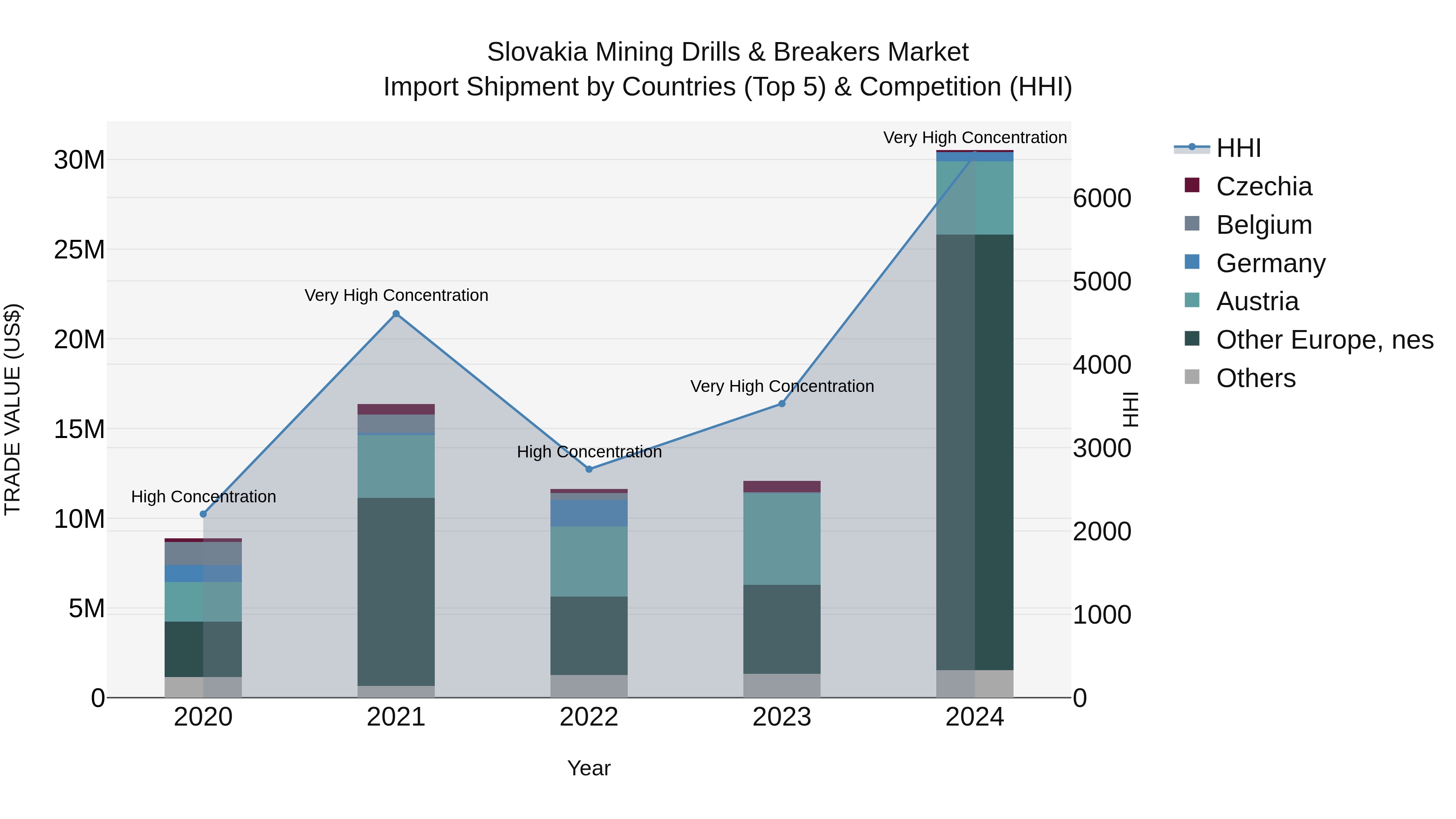Viewport: 1456px width, 819px height.
Task: Click the Belgium legend color swatch
Action: click(1191, 224)
